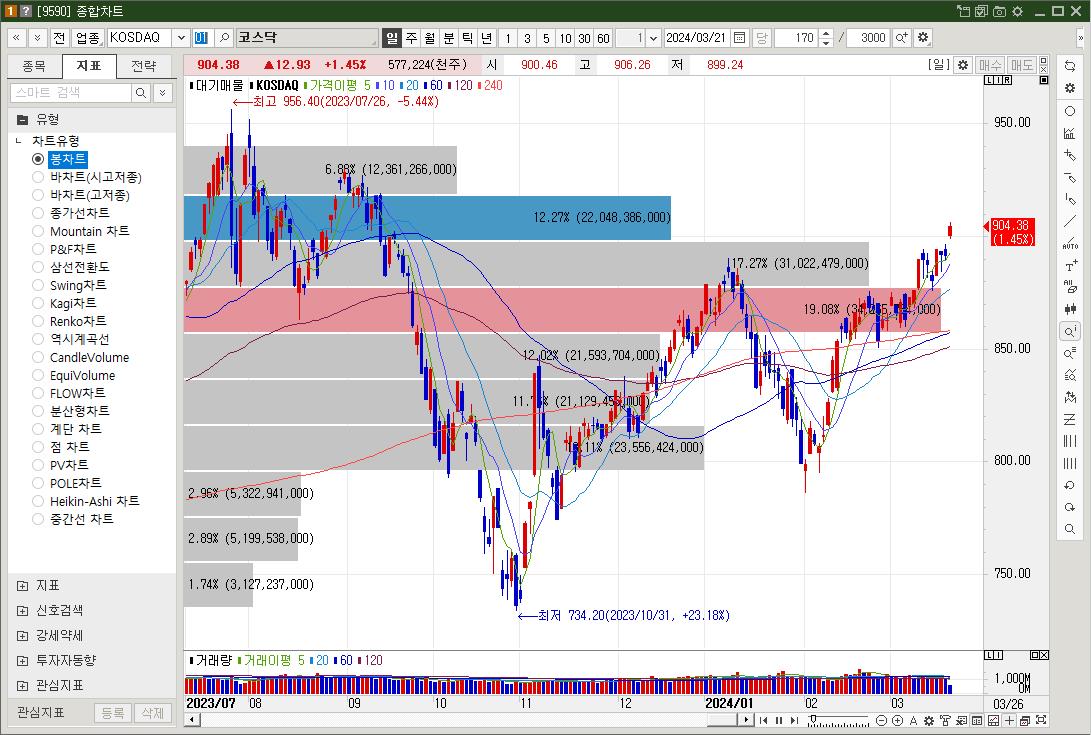Viewport: 1091px width, 735px height.
Task: Pick the Renko차트 chart type
Action: click(x=38, y=322)
